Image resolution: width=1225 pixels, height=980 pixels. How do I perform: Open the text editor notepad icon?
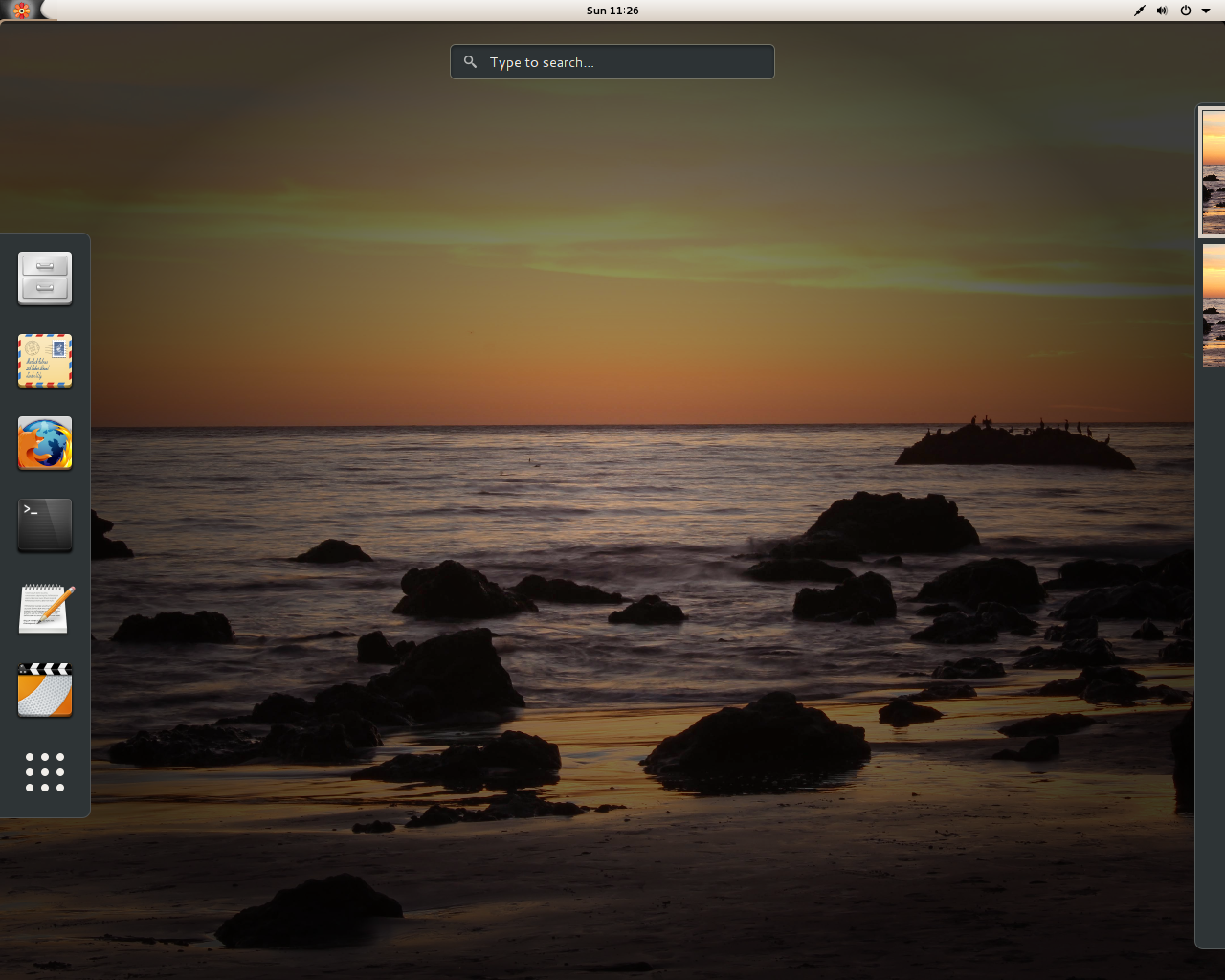(x=45, y=608)
